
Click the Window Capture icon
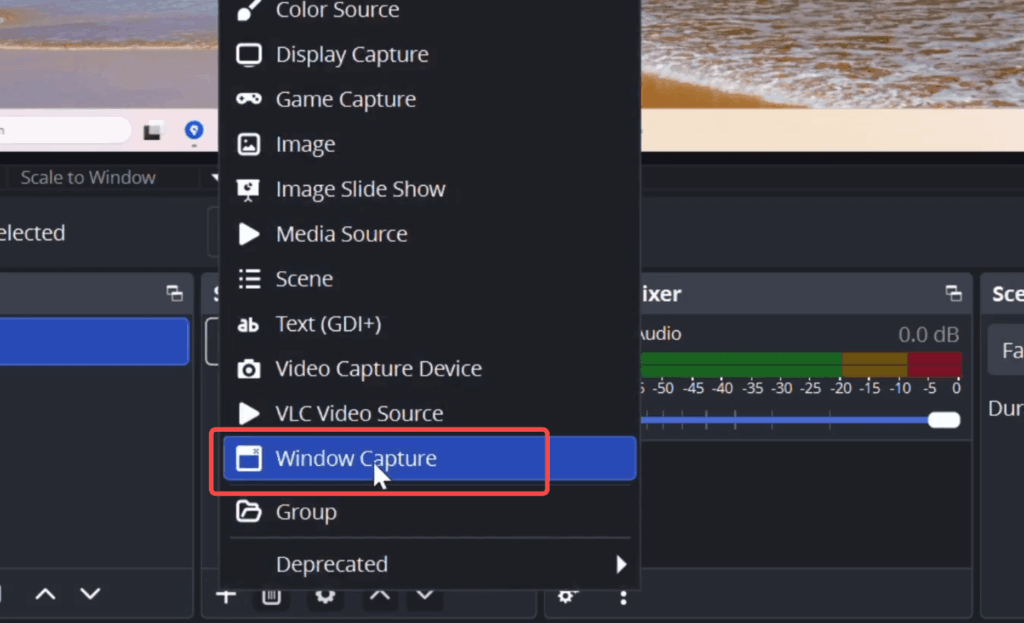[248, 459]
